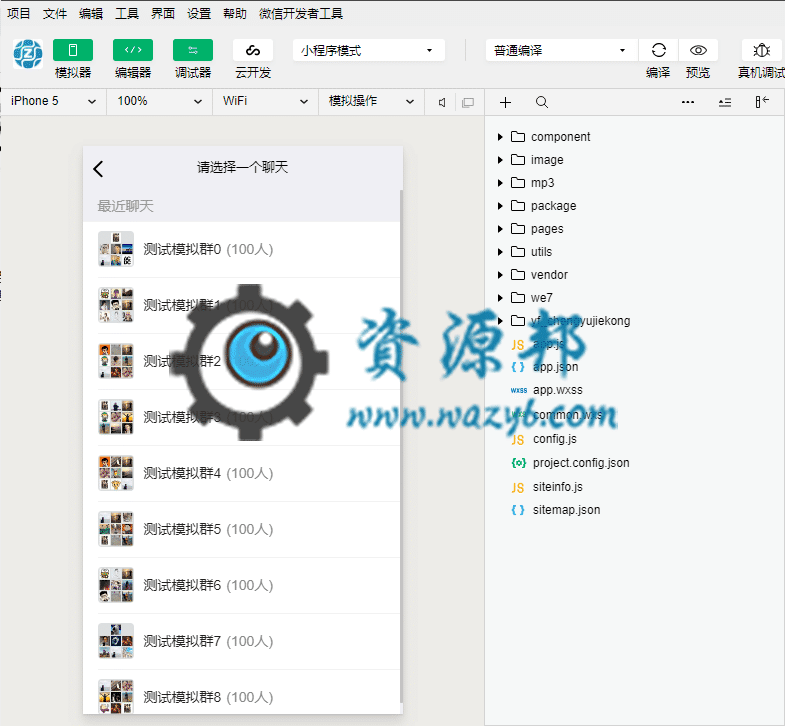
Task: Open the sitemap.json file
Action: coord(566,510)
